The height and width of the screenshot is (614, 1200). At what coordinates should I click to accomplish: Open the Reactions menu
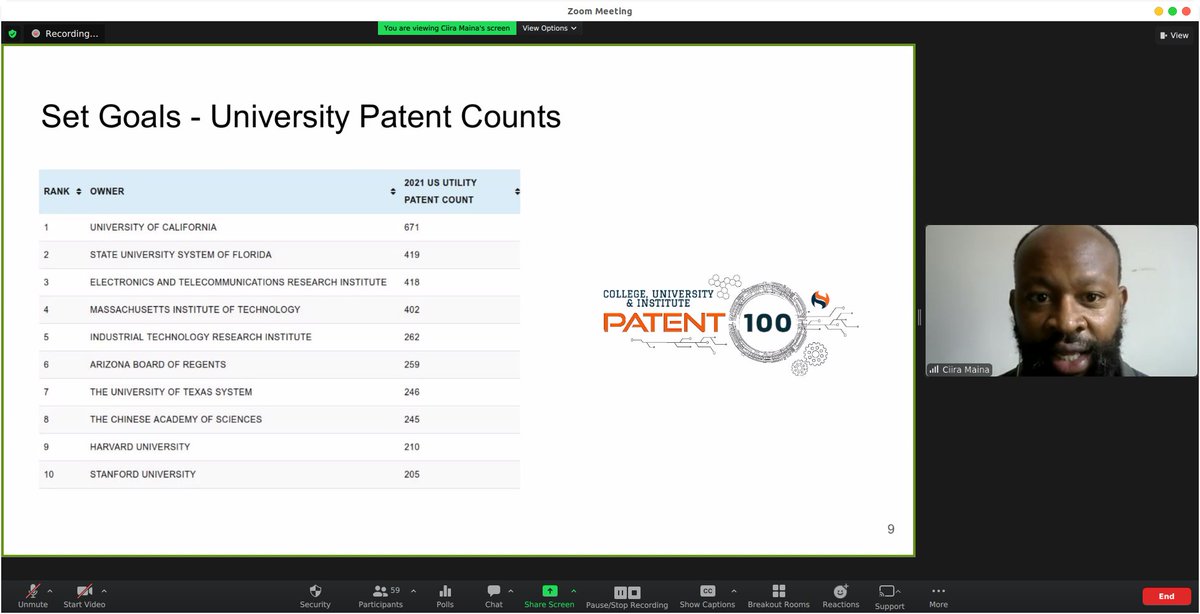840,596
